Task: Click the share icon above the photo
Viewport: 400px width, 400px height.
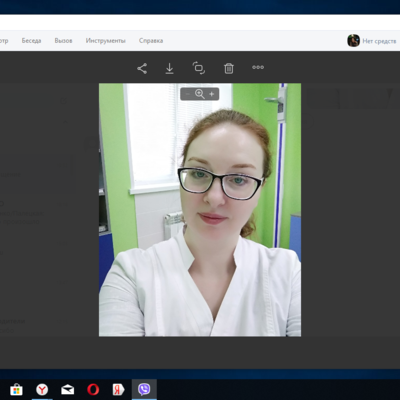Action: pos(142,68)
